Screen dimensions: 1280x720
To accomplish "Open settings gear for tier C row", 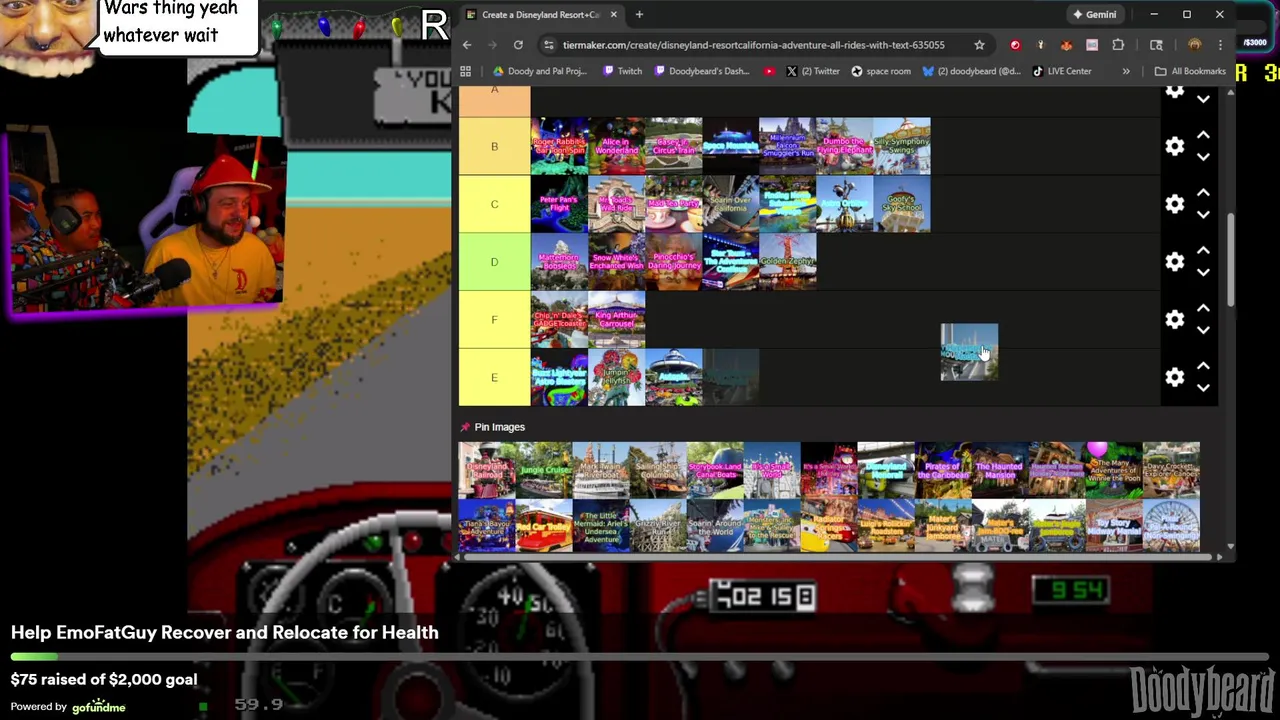I will point(1175,204).
